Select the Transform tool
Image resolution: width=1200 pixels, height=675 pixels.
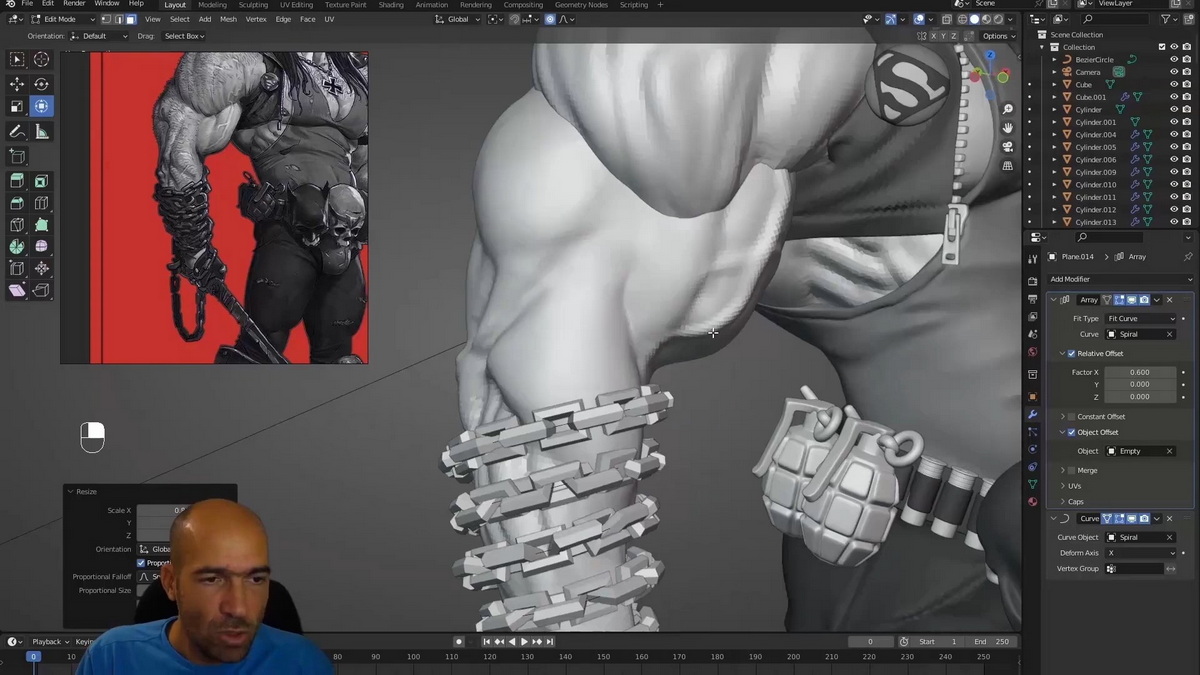click(x=41, y=107)
